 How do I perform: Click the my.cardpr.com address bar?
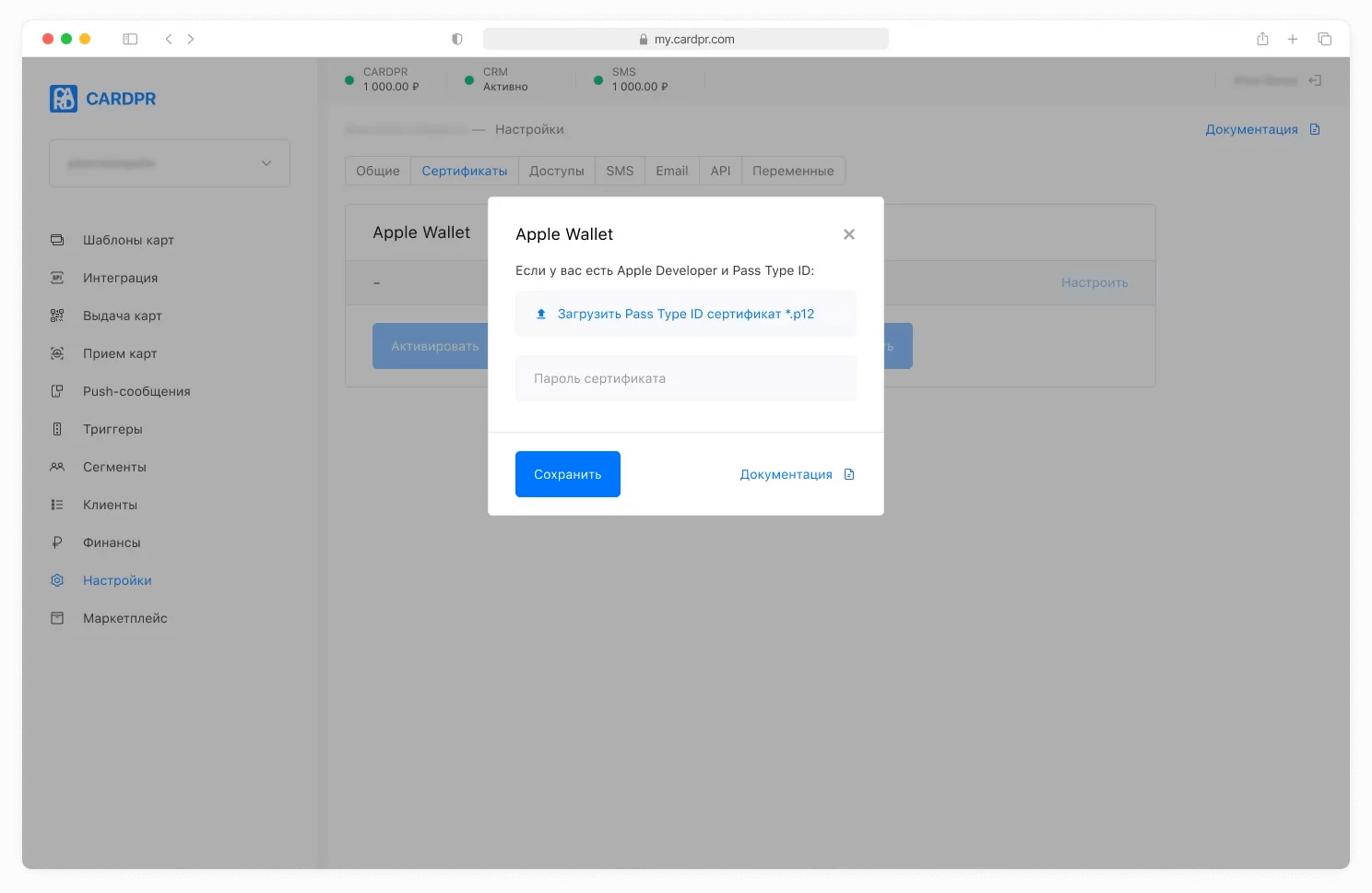(686, 39)
